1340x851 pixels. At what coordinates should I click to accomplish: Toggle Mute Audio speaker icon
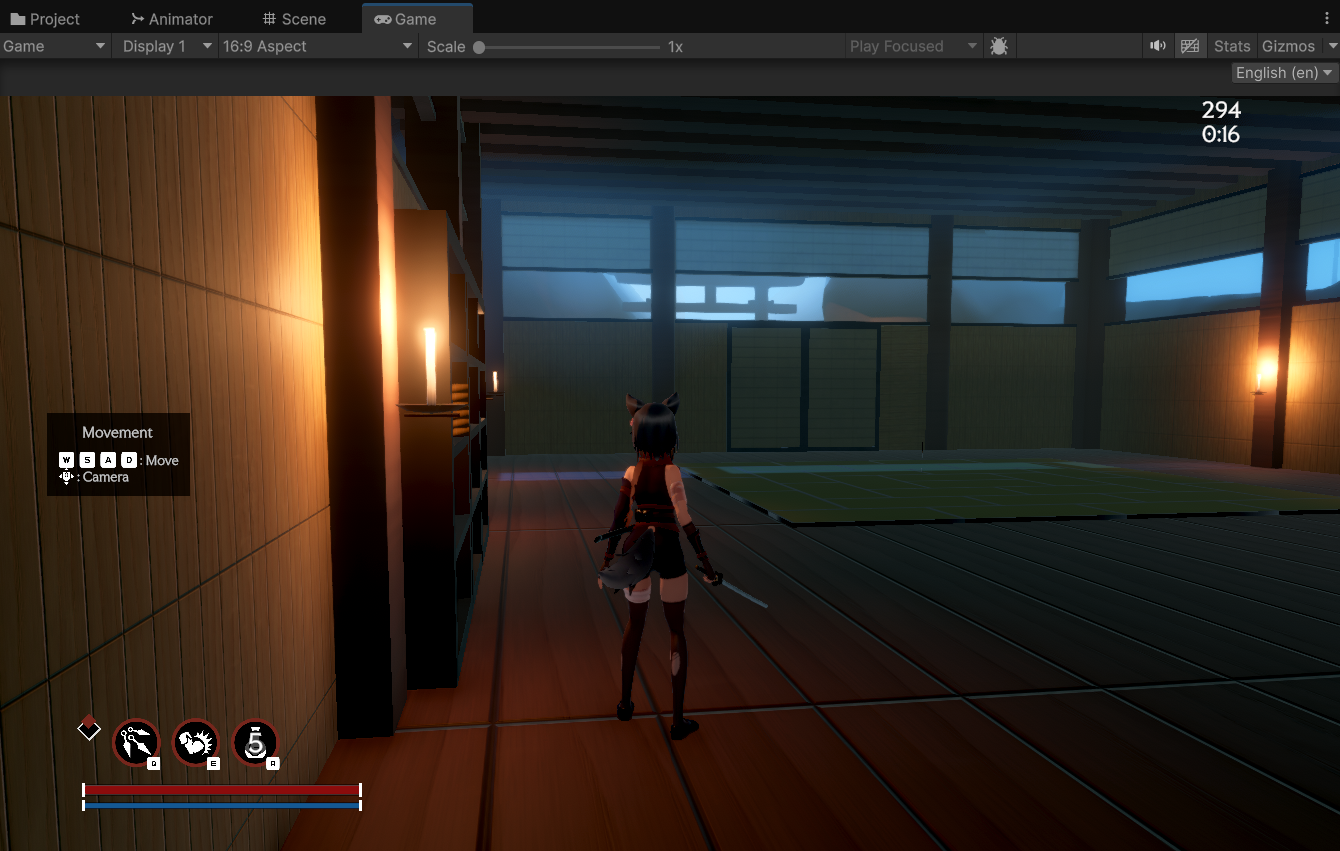(1158, 46)
